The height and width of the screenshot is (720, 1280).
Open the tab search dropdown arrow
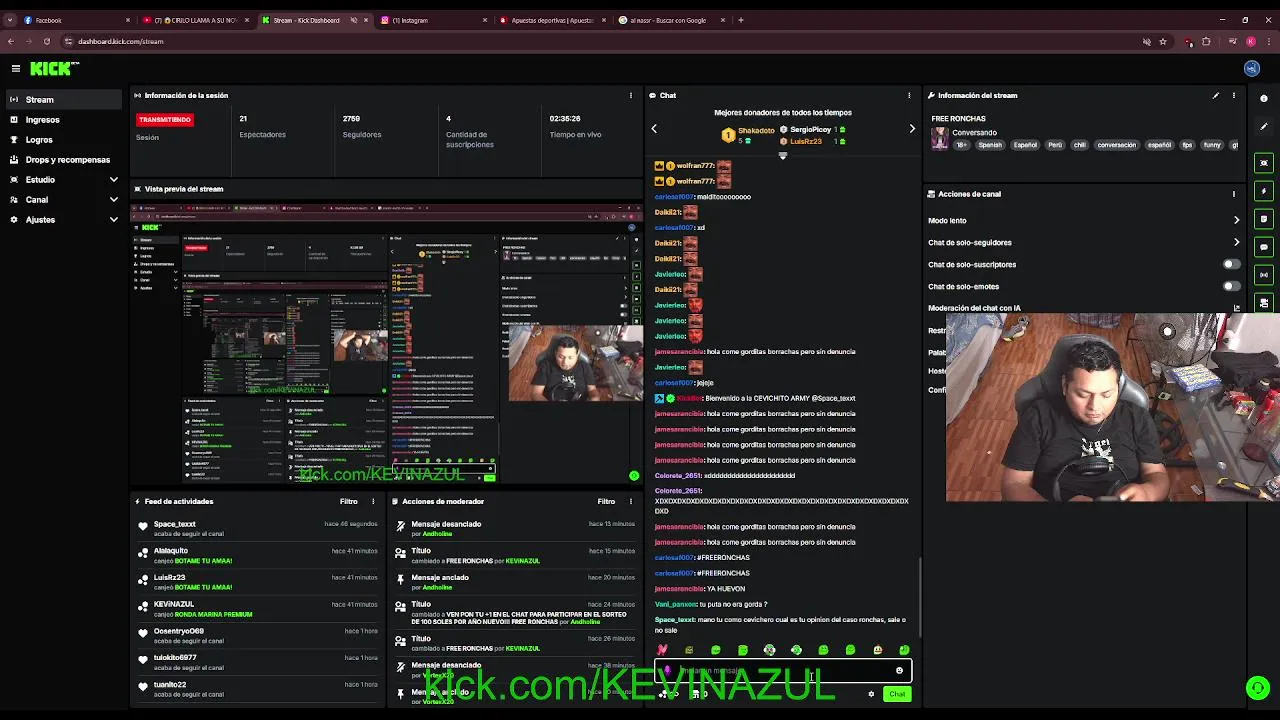(10, 20)
